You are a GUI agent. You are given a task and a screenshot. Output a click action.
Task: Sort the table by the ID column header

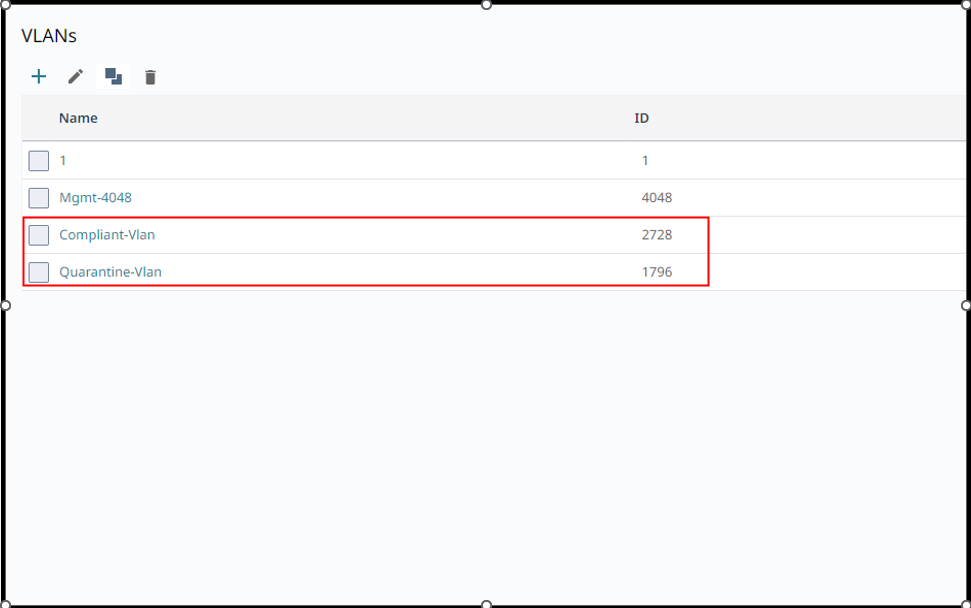click(642, 118)
